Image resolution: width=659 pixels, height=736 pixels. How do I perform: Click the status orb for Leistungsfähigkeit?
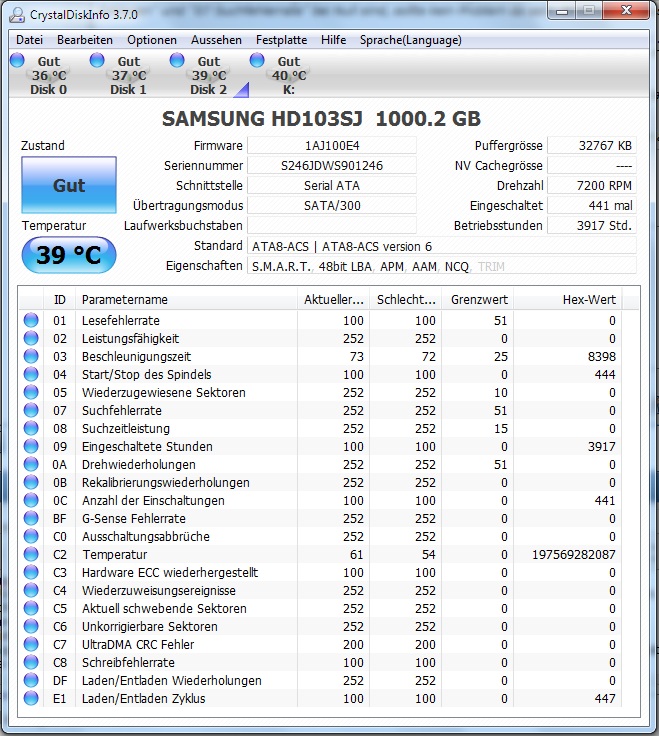(31, 338)
